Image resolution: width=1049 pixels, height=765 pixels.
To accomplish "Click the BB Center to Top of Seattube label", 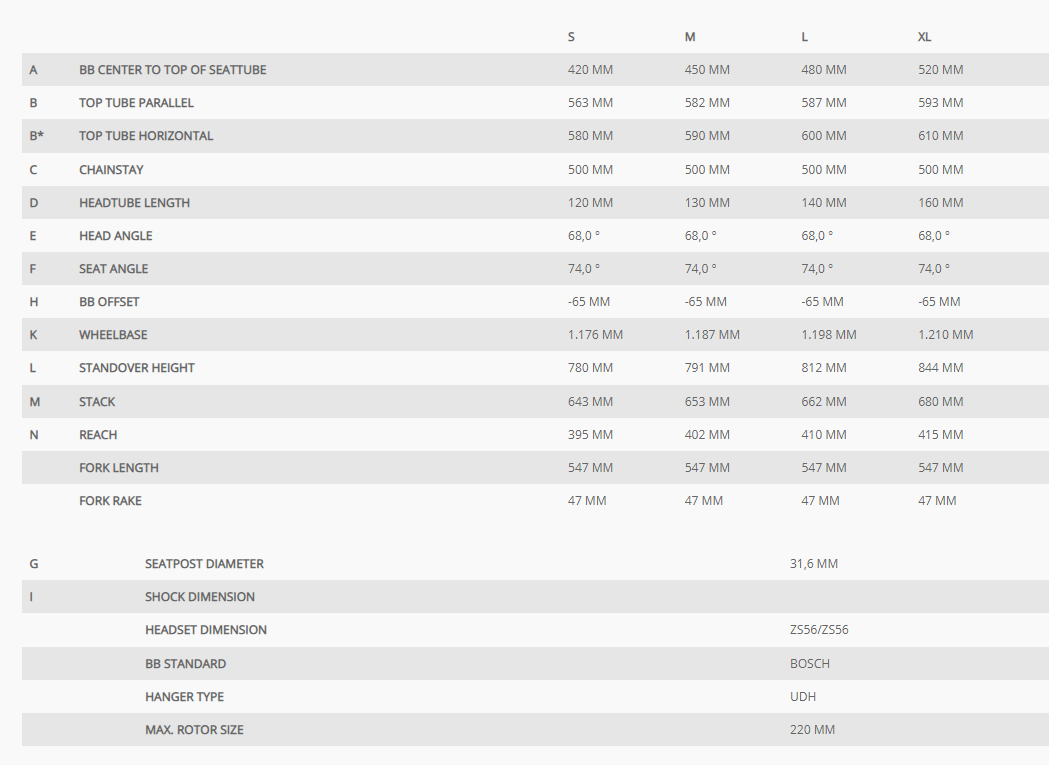I will (173, 70).
